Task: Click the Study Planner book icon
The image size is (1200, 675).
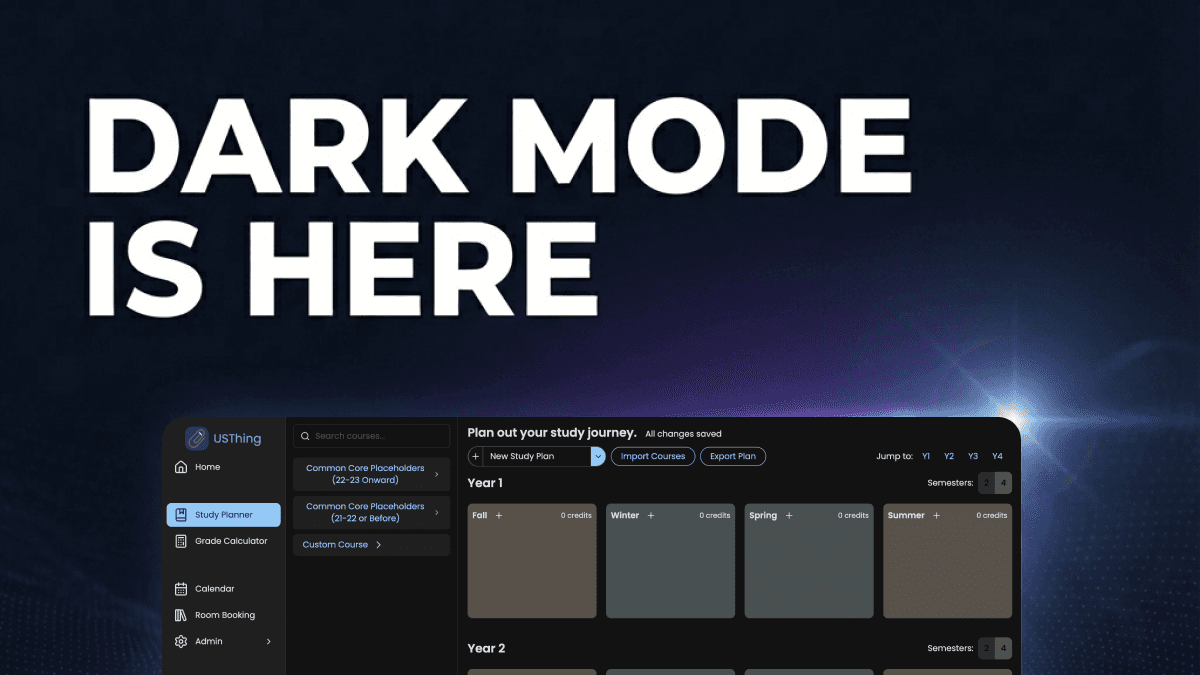Action: 181,515
